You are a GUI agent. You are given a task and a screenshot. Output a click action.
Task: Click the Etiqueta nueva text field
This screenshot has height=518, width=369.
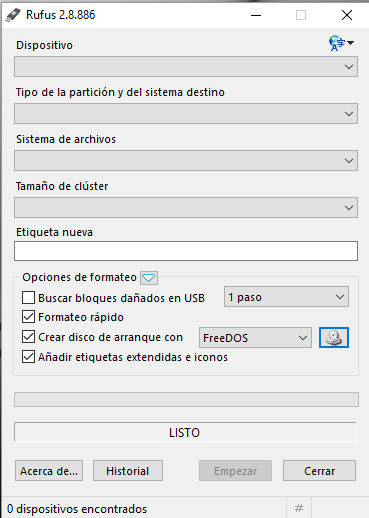(186, 251)
